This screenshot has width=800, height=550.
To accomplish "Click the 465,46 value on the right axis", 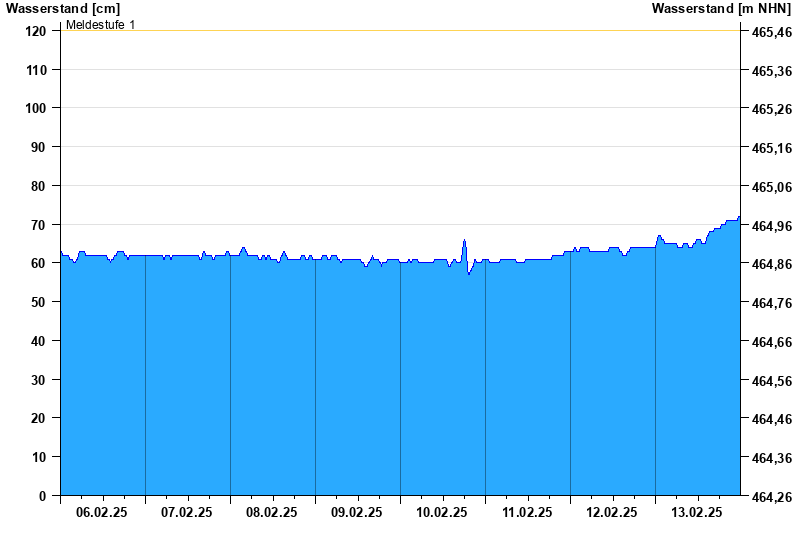I will (x=770, y=32).
